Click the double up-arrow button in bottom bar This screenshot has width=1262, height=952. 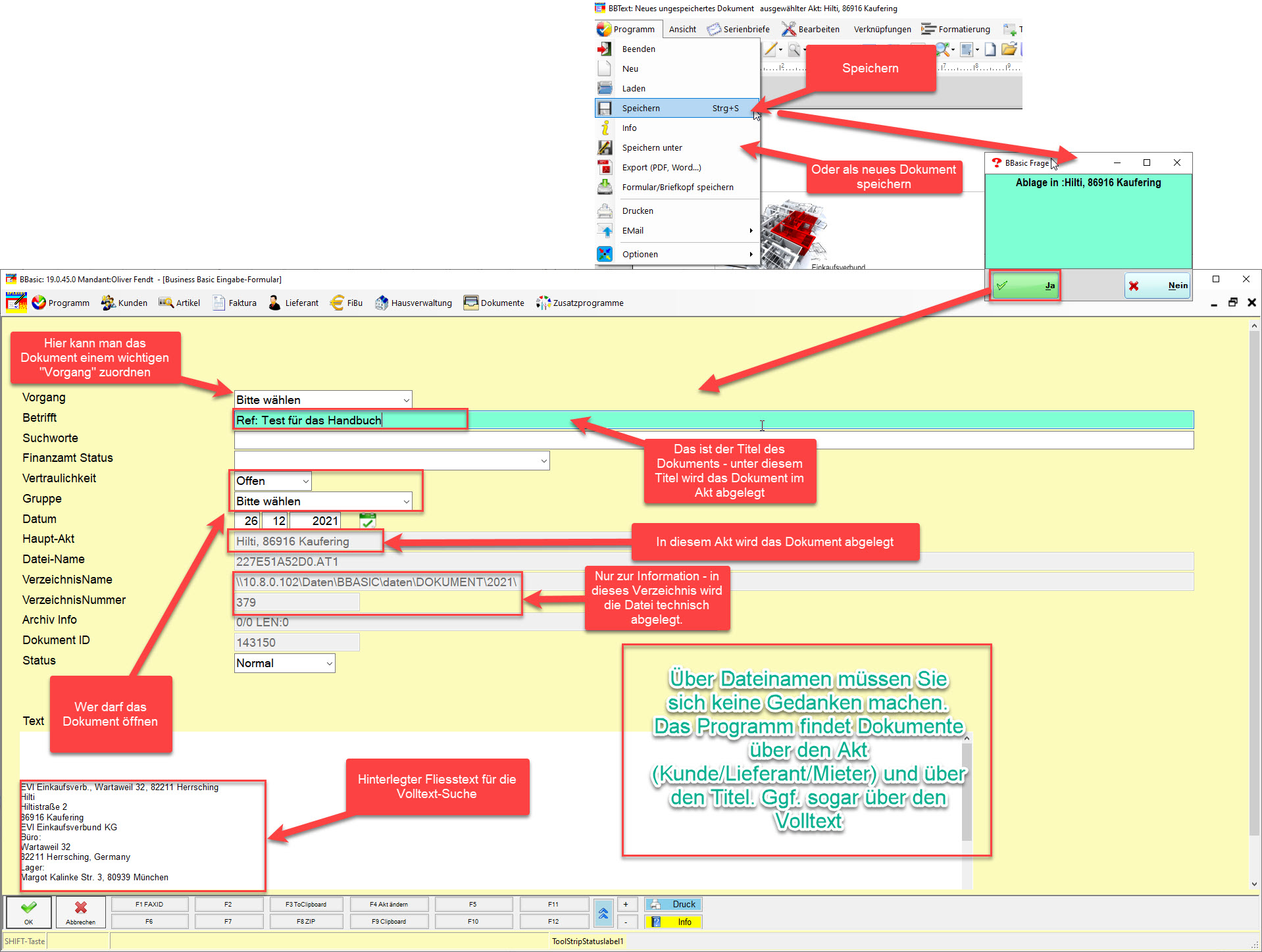[x=603, y=913]
